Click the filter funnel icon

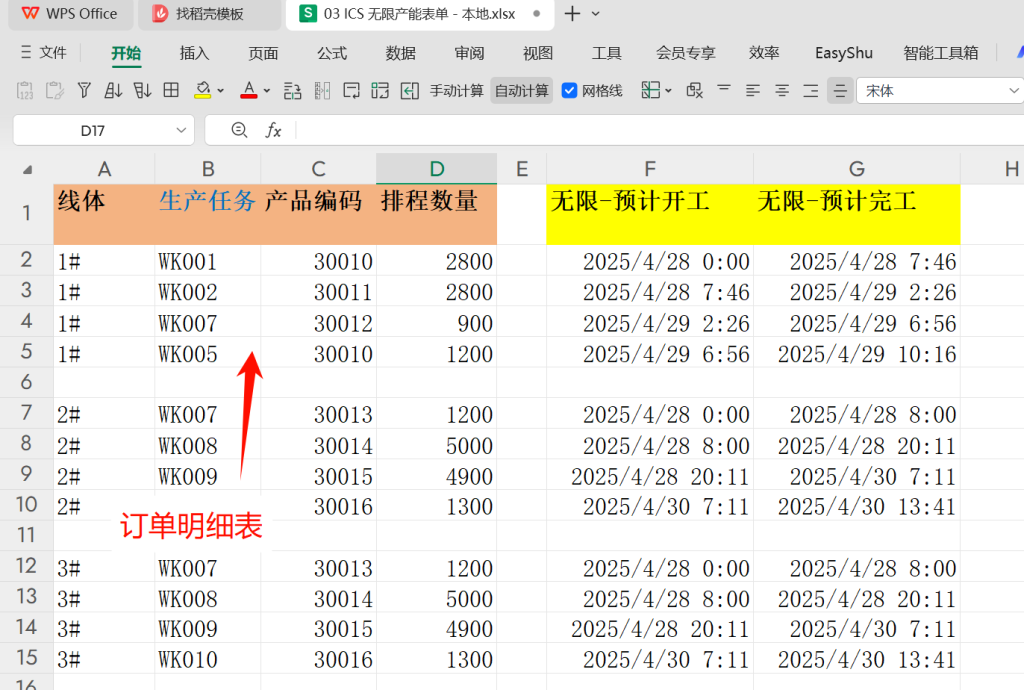(x=84, y=91)
